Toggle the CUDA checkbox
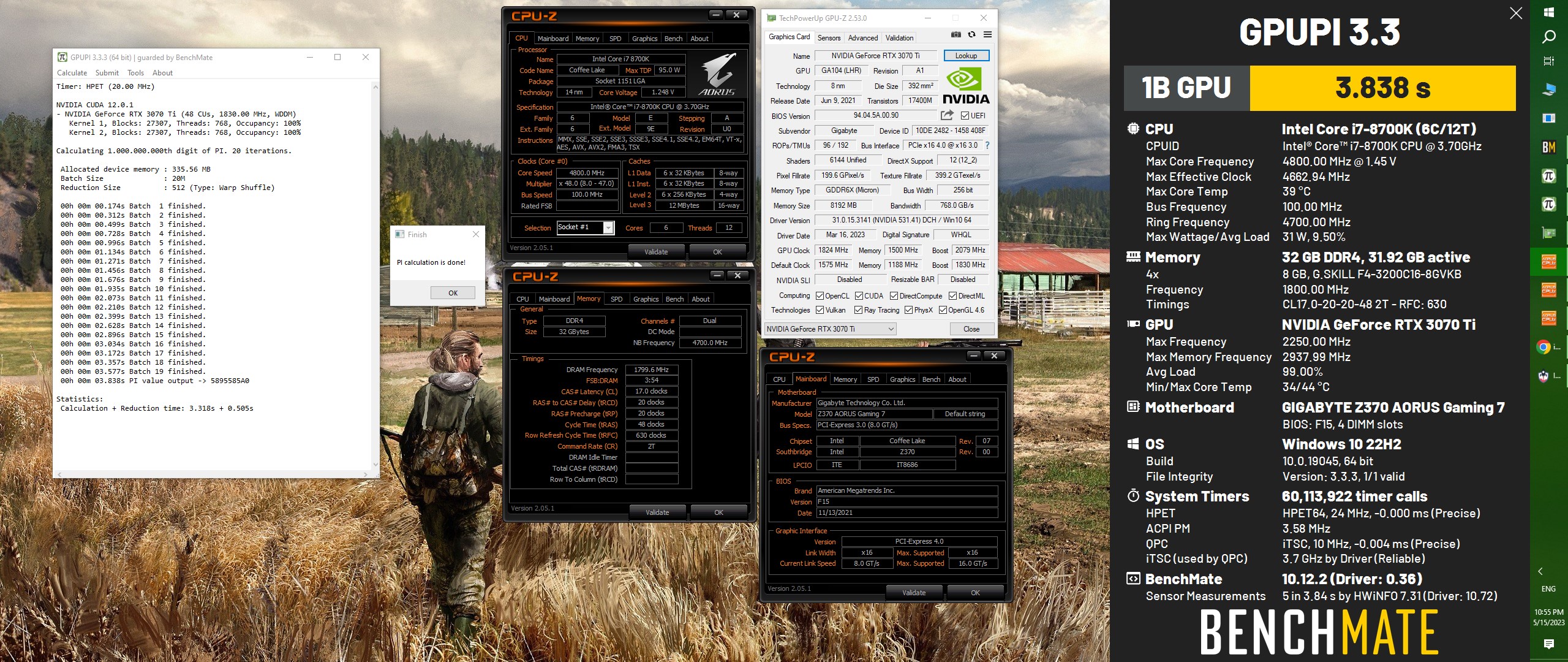This screenshot has width=1568, height=662. (859, 295)
